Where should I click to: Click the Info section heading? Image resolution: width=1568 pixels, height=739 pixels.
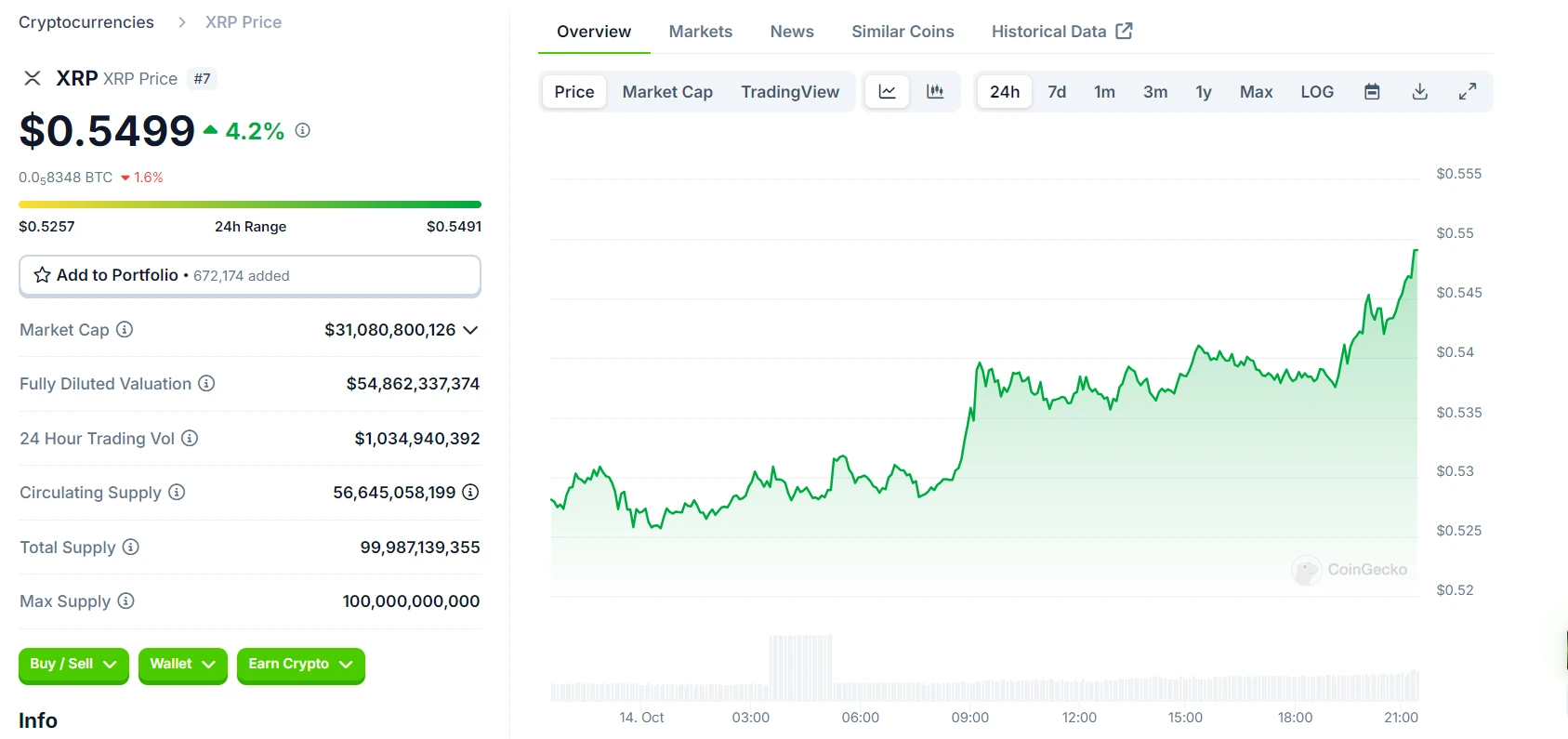point(38,720)
